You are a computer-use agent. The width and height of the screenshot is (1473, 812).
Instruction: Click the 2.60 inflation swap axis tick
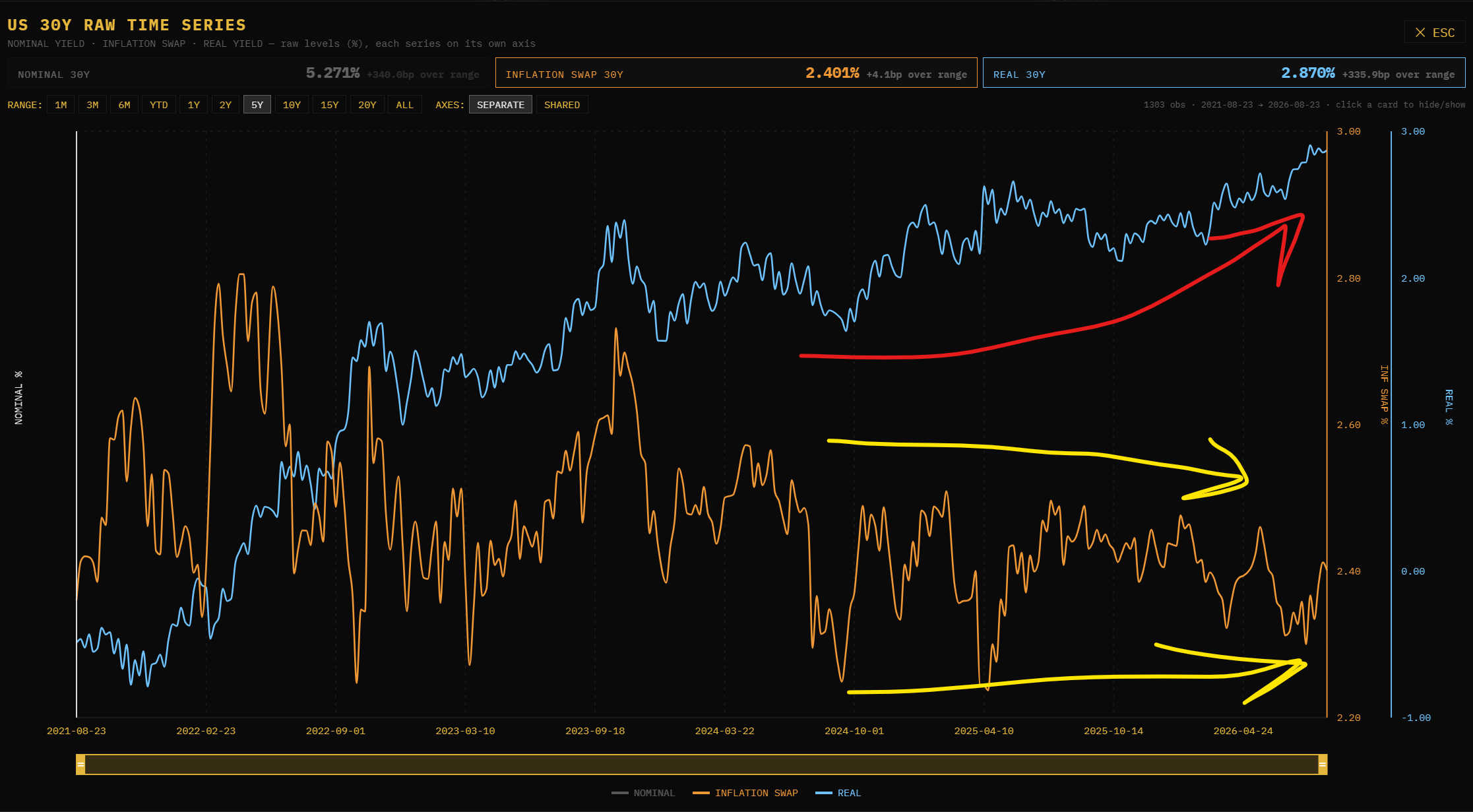(x=1348, y=425)
